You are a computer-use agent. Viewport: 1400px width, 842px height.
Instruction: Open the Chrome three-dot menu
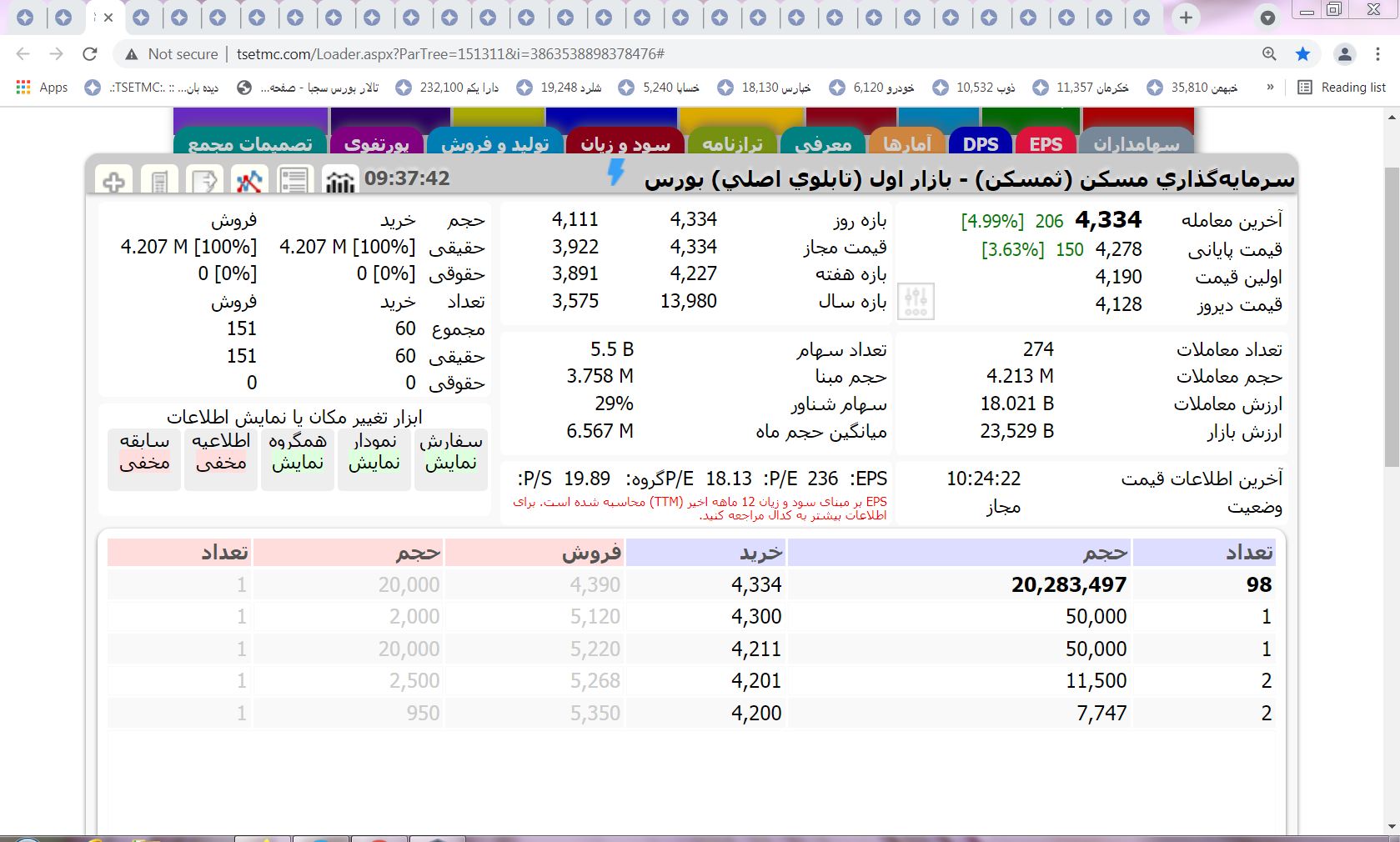(1377, 54)
